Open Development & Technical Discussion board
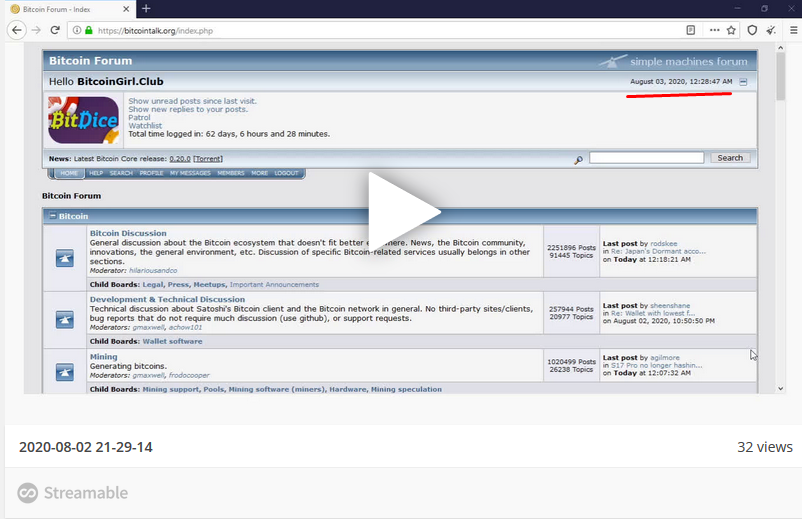 point(167,300)
